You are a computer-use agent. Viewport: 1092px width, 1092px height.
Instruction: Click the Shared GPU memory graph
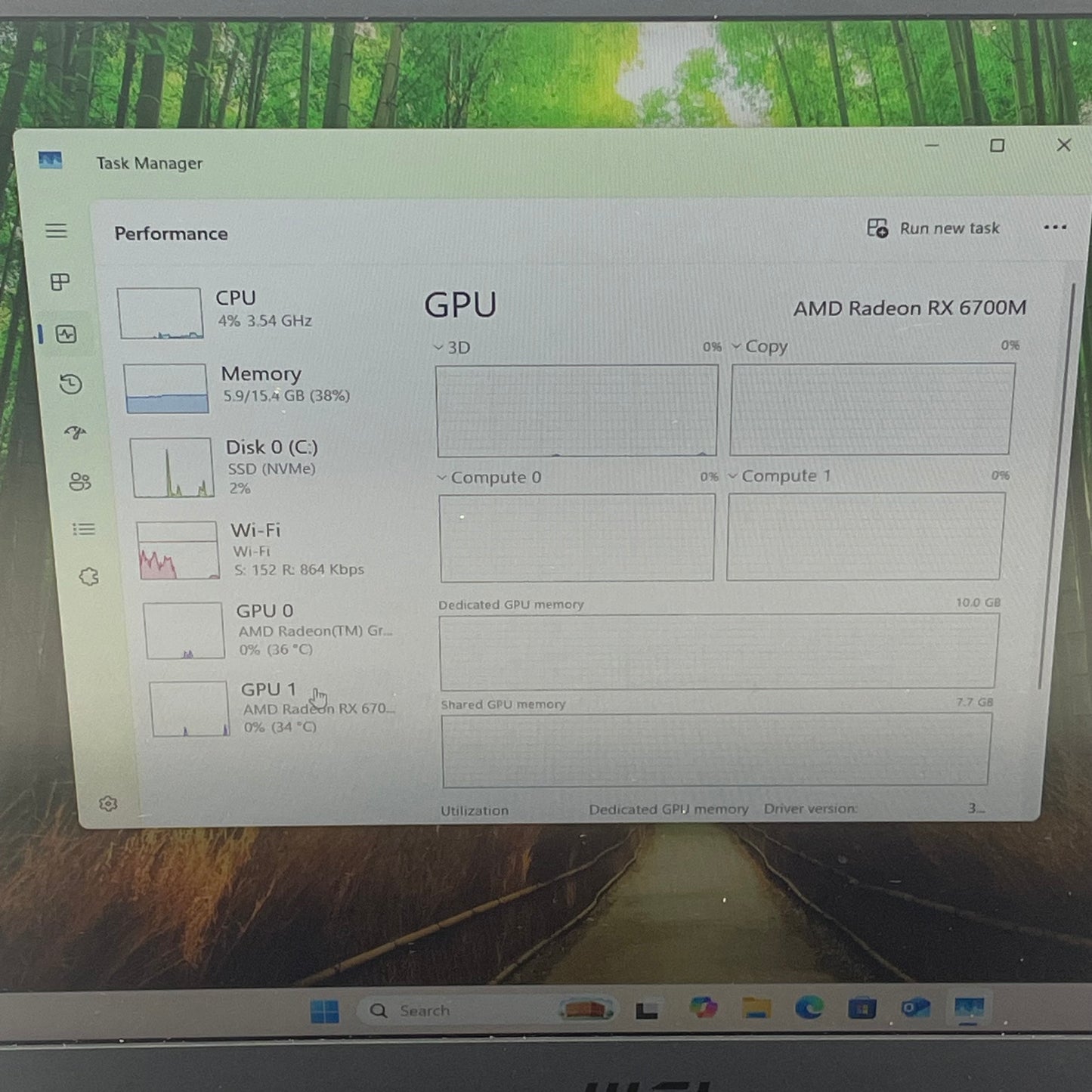pos(716,750)
